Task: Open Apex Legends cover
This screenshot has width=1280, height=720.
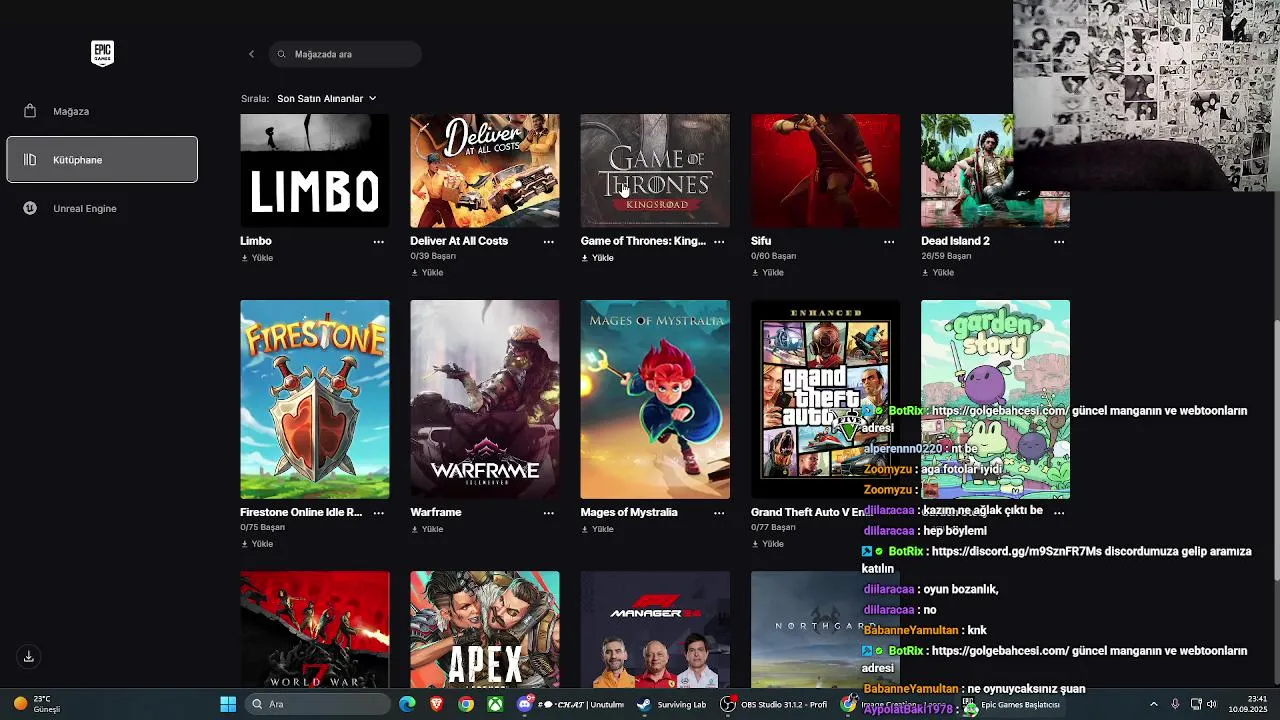Action: (x=485, y=629)
